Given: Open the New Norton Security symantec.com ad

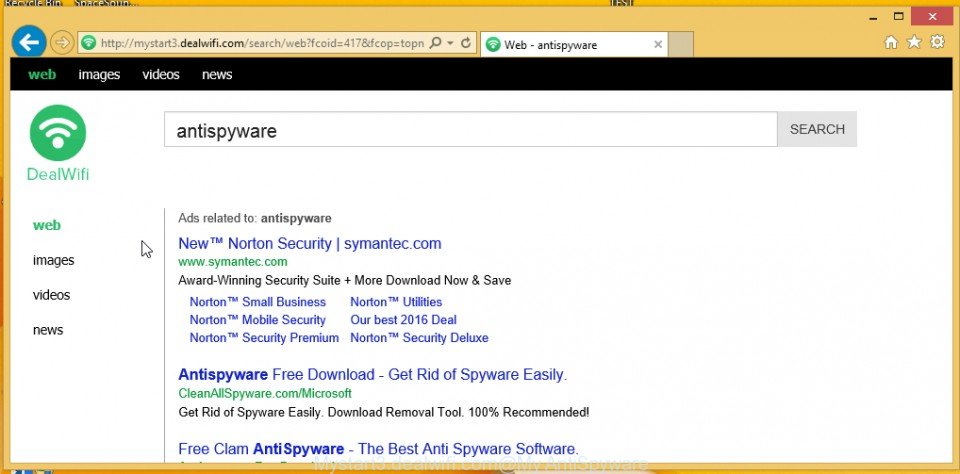Looking at the screenshot, I should (309, 244).
